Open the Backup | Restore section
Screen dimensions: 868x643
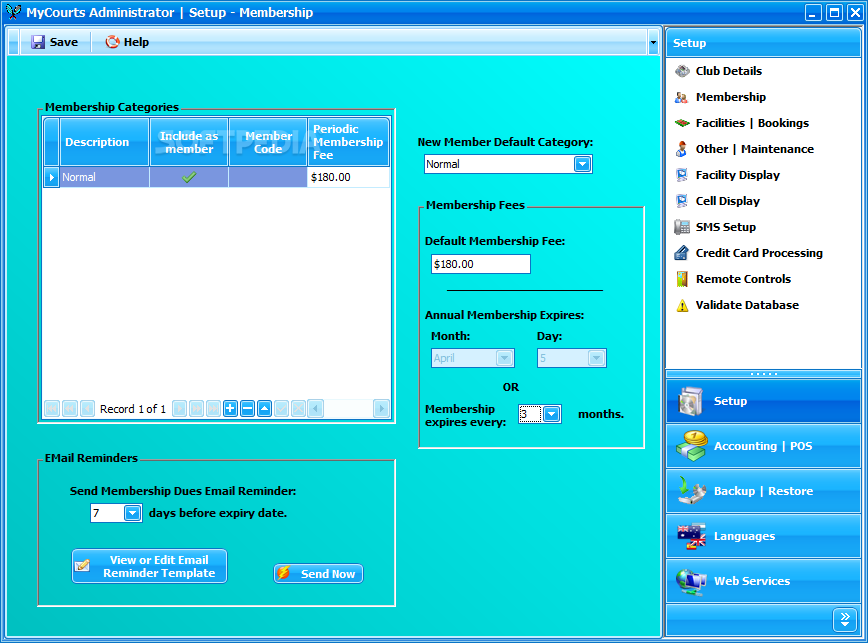point(763,491)
